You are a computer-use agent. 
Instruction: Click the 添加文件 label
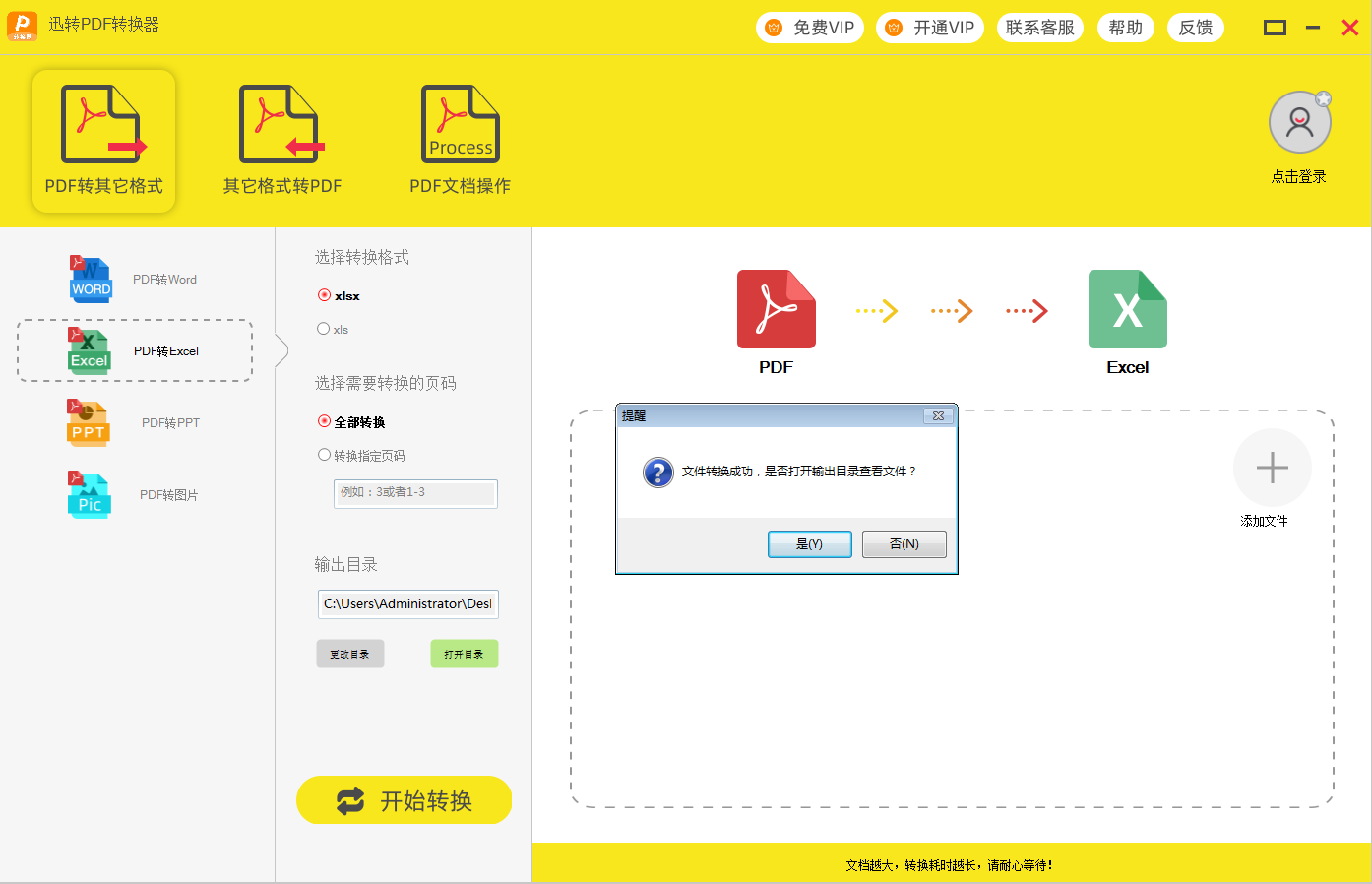(1265, 522)
